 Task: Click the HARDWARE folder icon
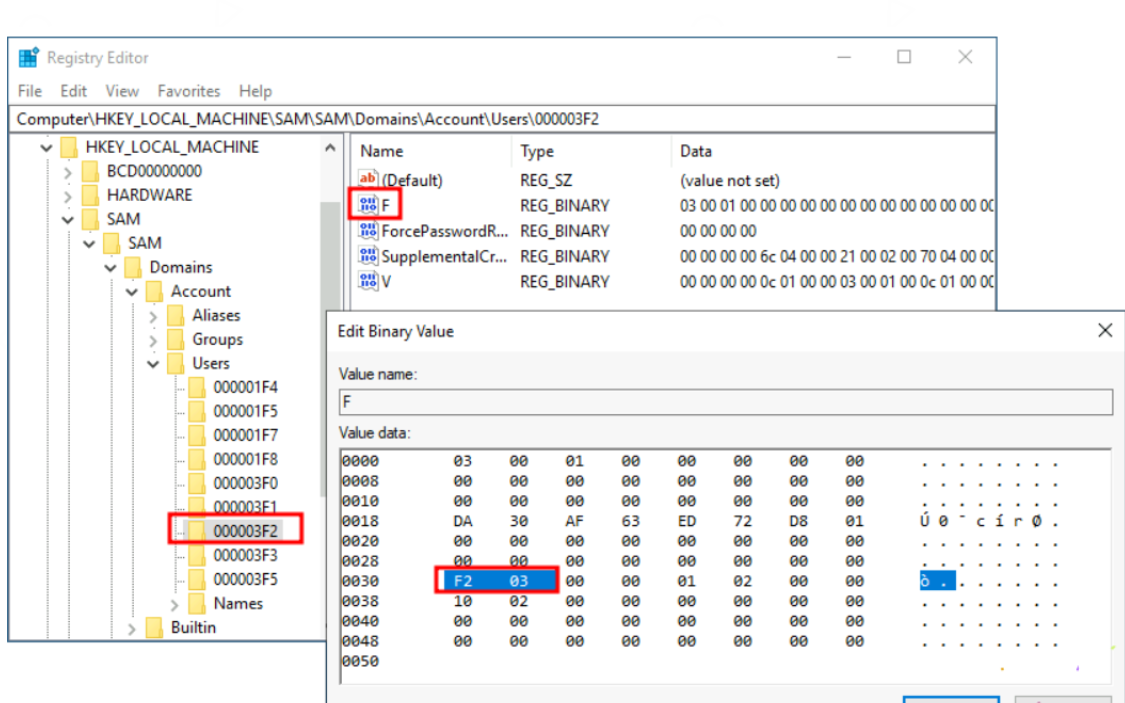coord(90,195)
